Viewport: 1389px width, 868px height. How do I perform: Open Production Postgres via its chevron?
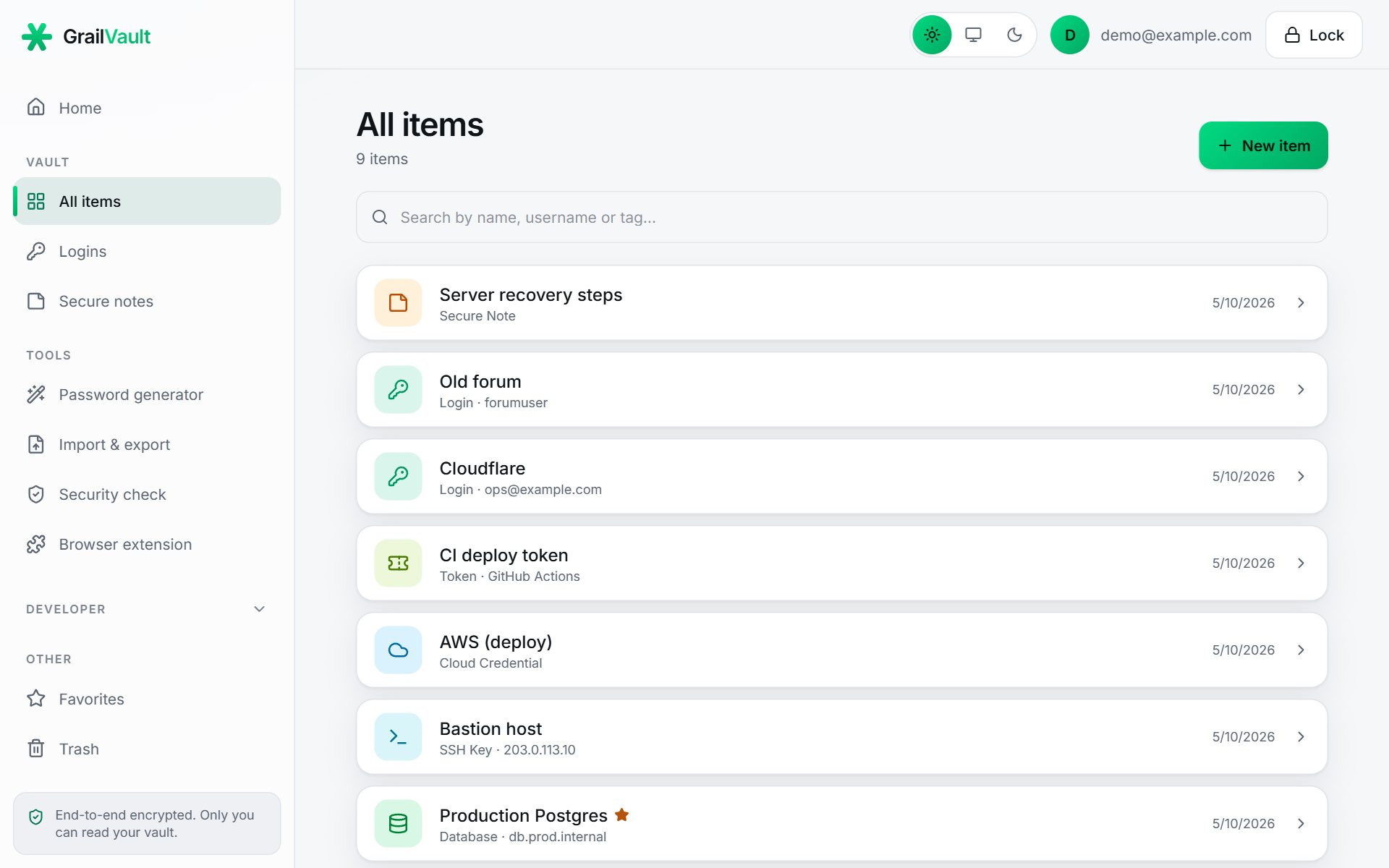[1301, 823]
